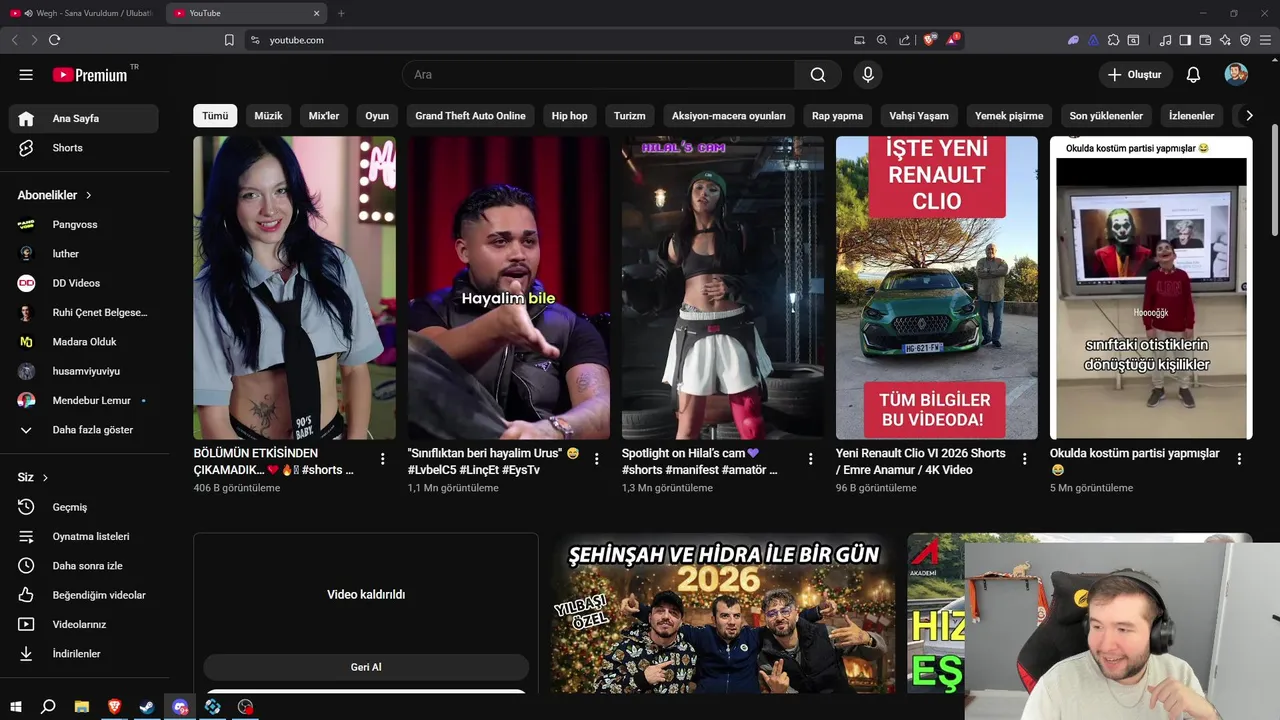Click the Ara search input field
Viewport: 1280px width, 720px height.
tap(598, 75)
